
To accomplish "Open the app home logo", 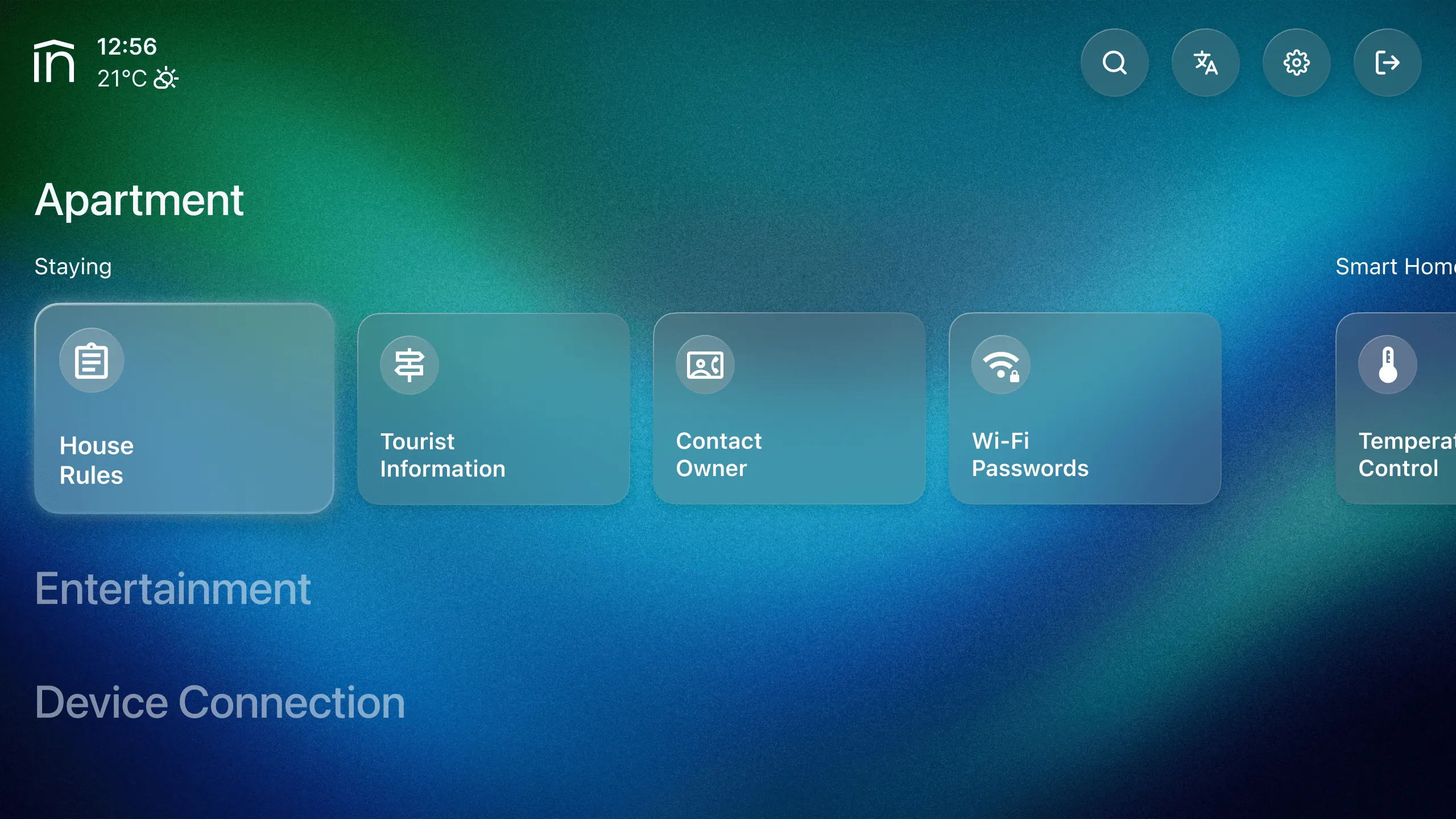I will [x=54, y=63].
